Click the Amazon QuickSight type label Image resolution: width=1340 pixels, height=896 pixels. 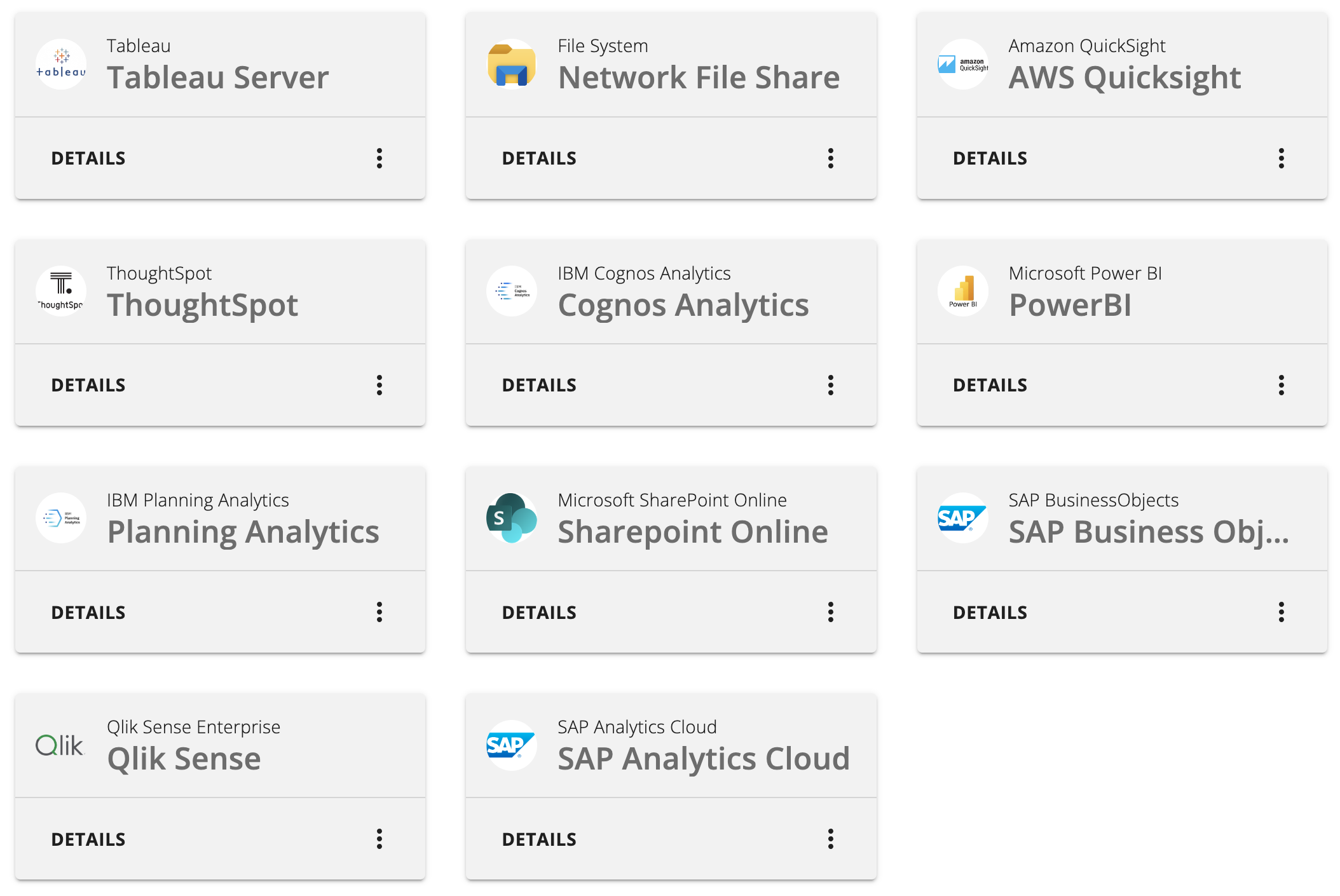tap(1087, 46)
